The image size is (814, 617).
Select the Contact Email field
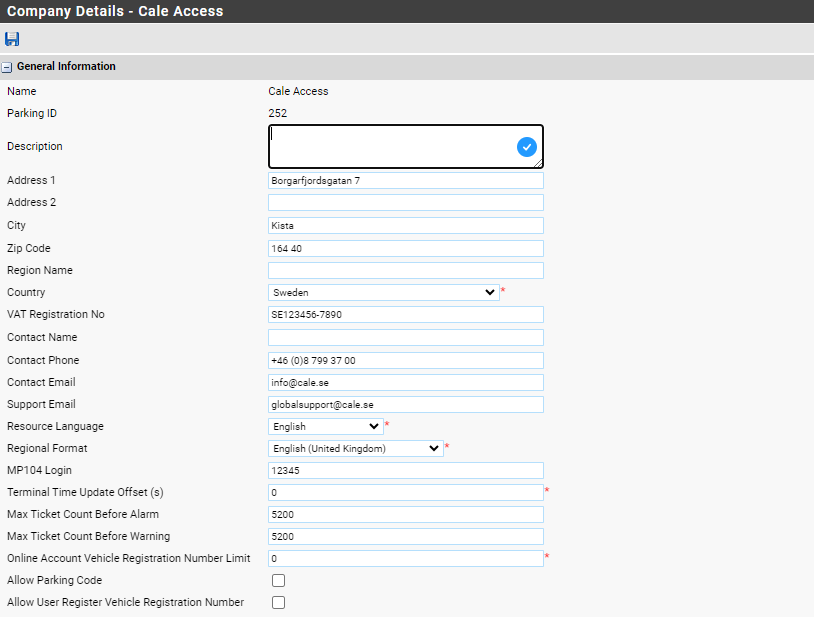405,382
